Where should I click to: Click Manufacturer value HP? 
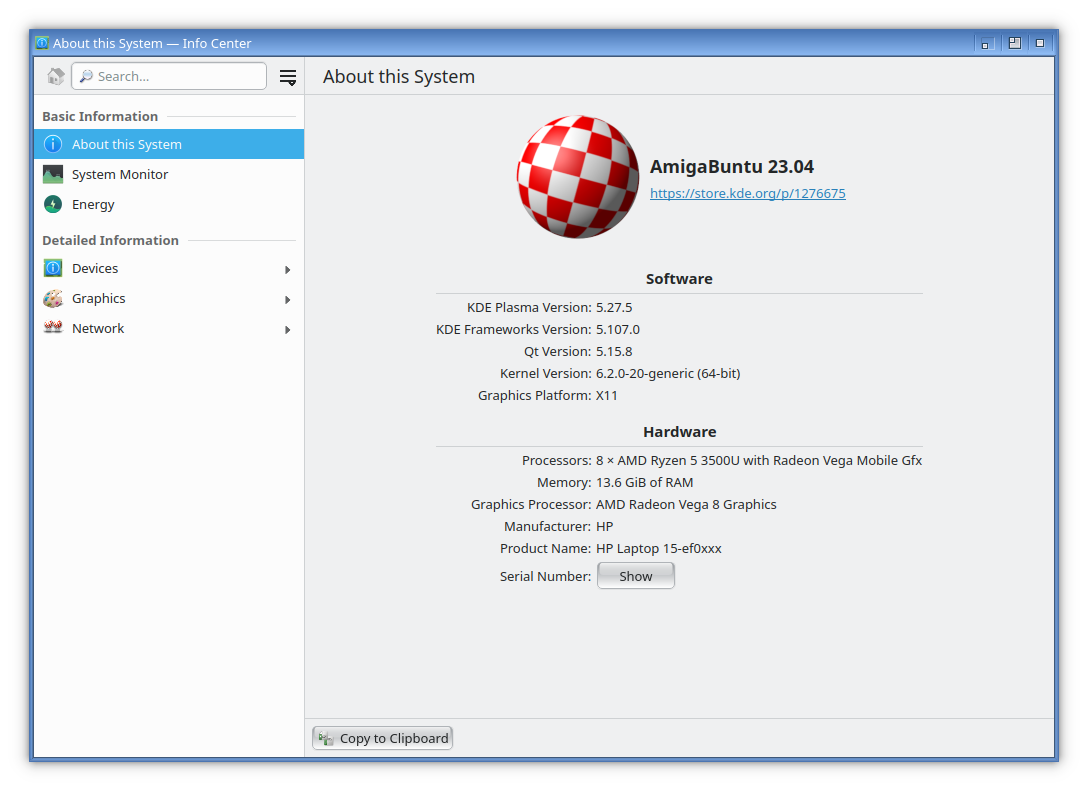(604, 527)
